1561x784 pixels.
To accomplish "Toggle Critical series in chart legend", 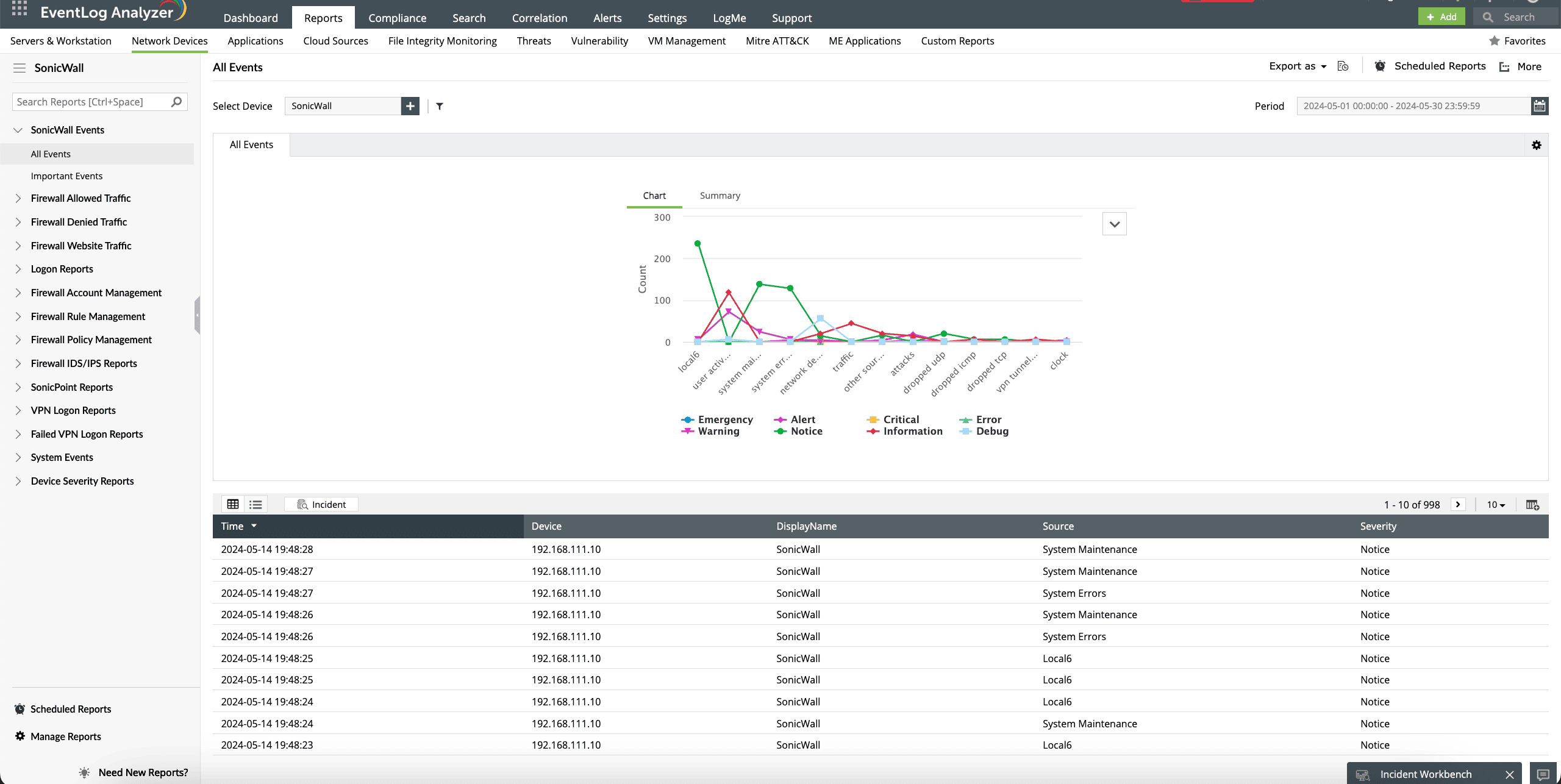I will point(893,419).
